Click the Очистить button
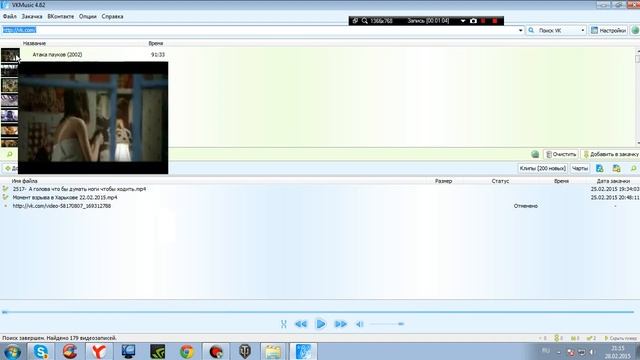 pyautogui.click(x=561, y=154)
